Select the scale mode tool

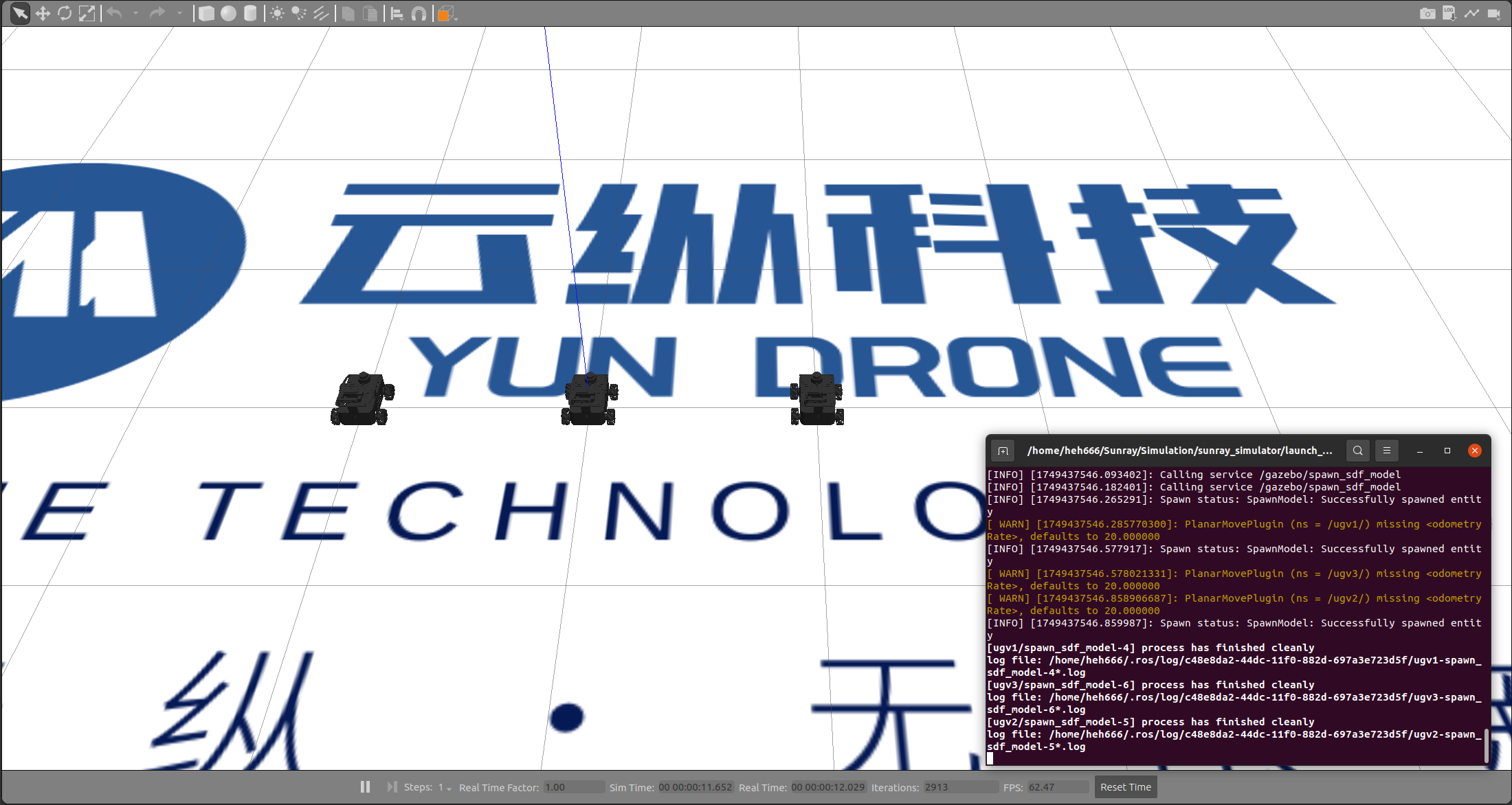(87, 13)
